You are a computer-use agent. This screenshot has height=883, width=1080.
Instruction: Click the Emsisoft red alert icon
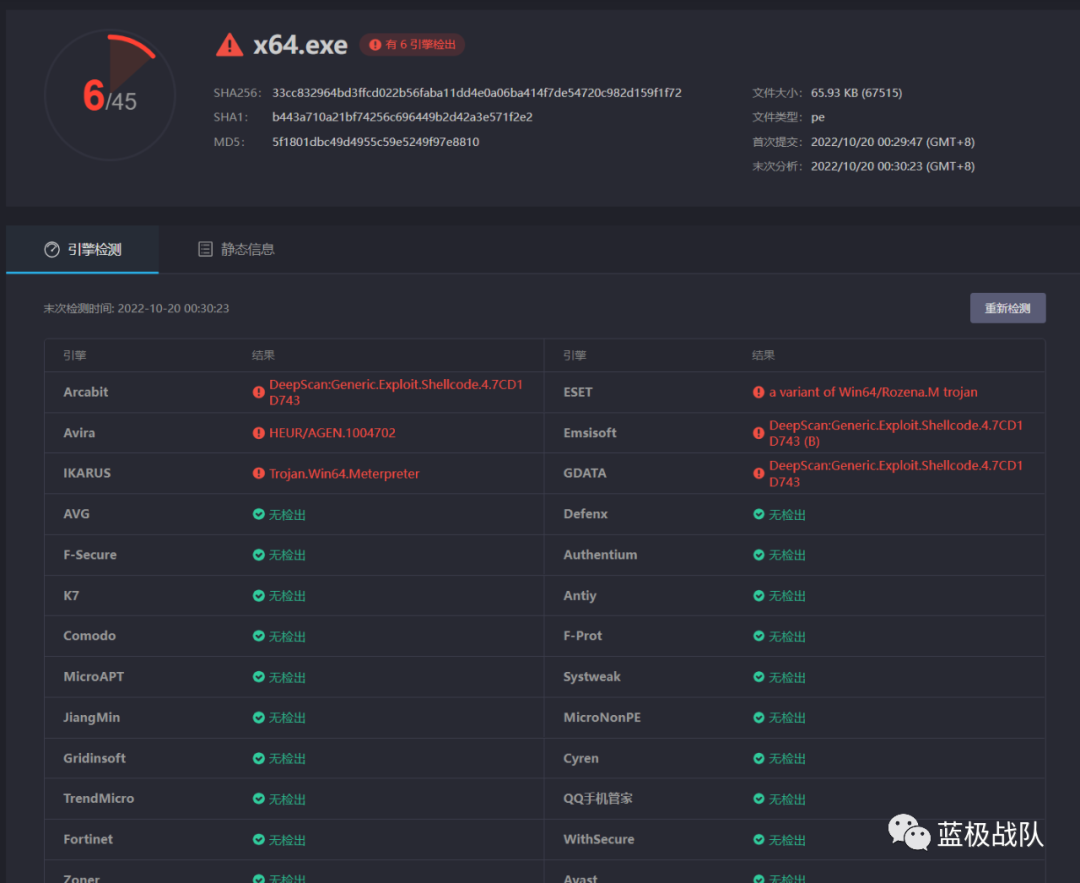[x=758, y=433]
